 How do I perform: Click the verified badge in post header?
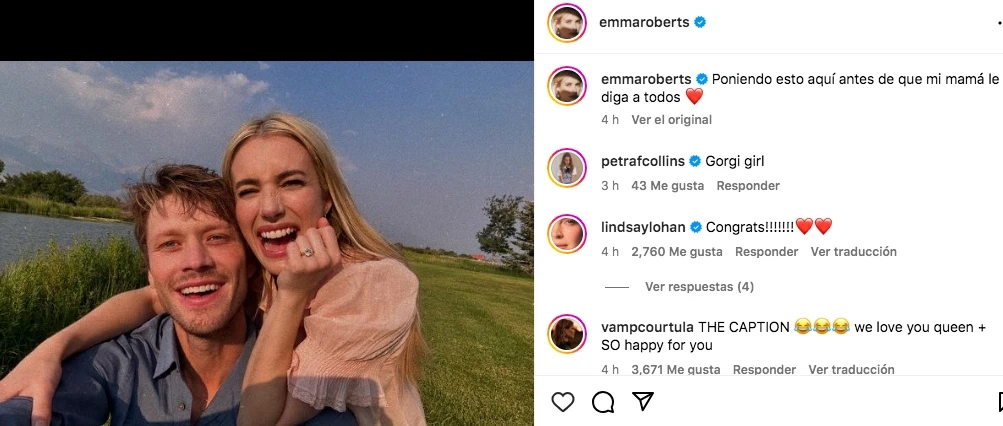(x=700, y=23)
